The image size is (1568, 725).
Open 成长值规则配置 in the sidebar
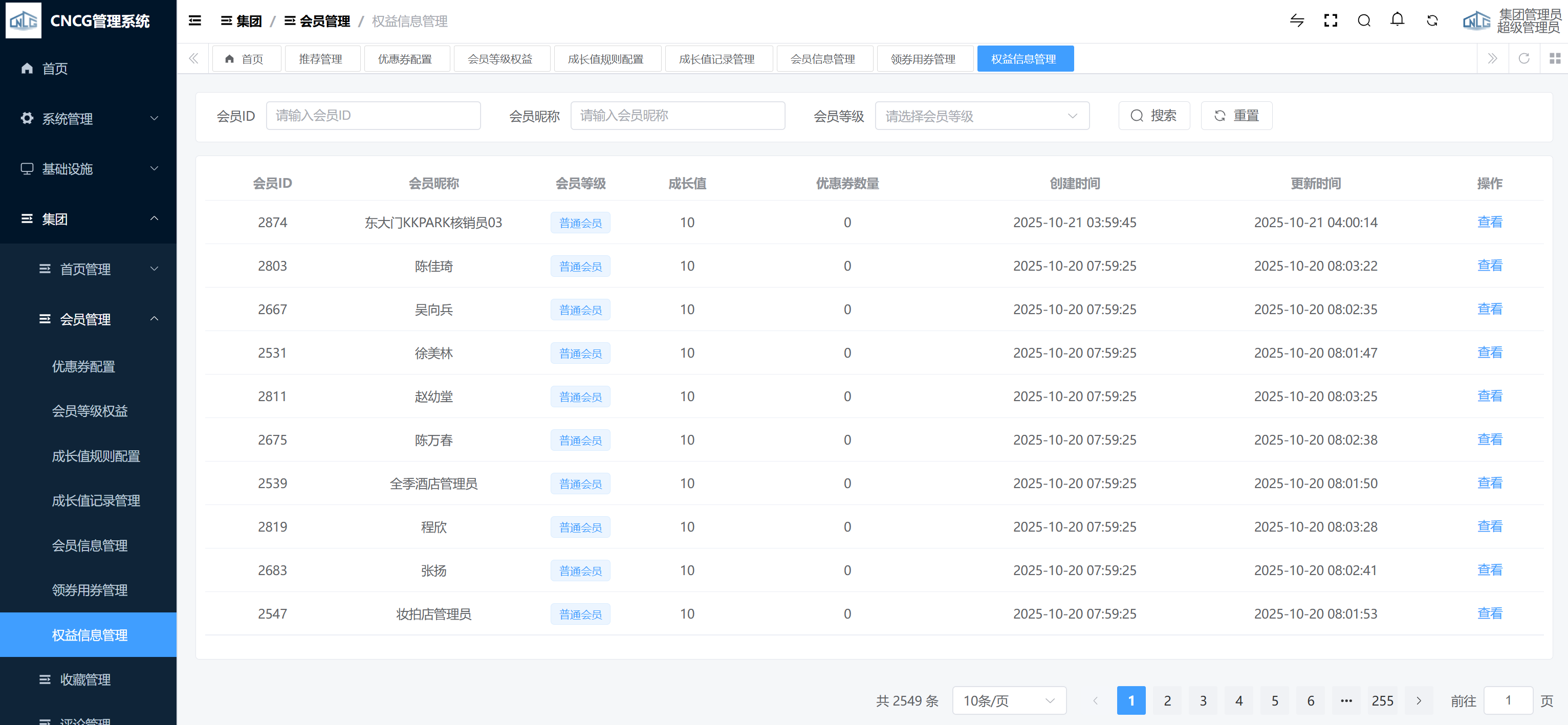pos(96,456)
